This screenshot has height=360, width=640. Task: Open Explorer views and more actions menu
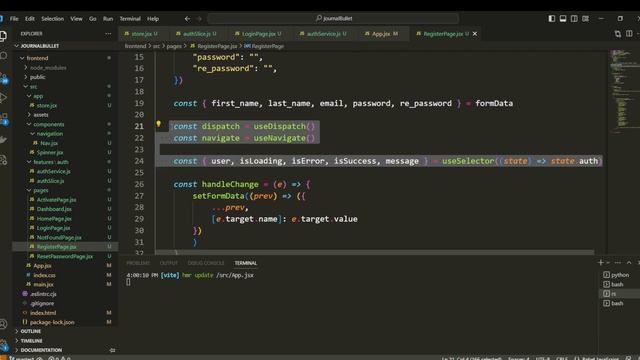tap(108, 34)
